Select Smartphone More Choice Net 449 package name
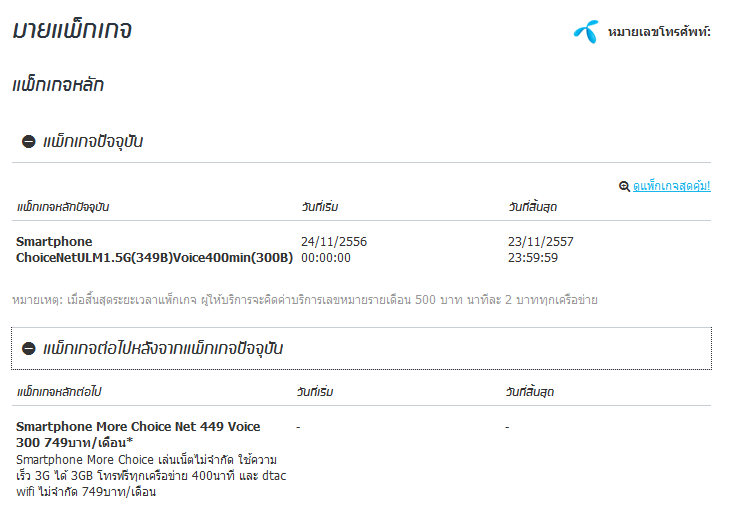Image resolution: width=735 pixels, height=511 pixels. 138,434
